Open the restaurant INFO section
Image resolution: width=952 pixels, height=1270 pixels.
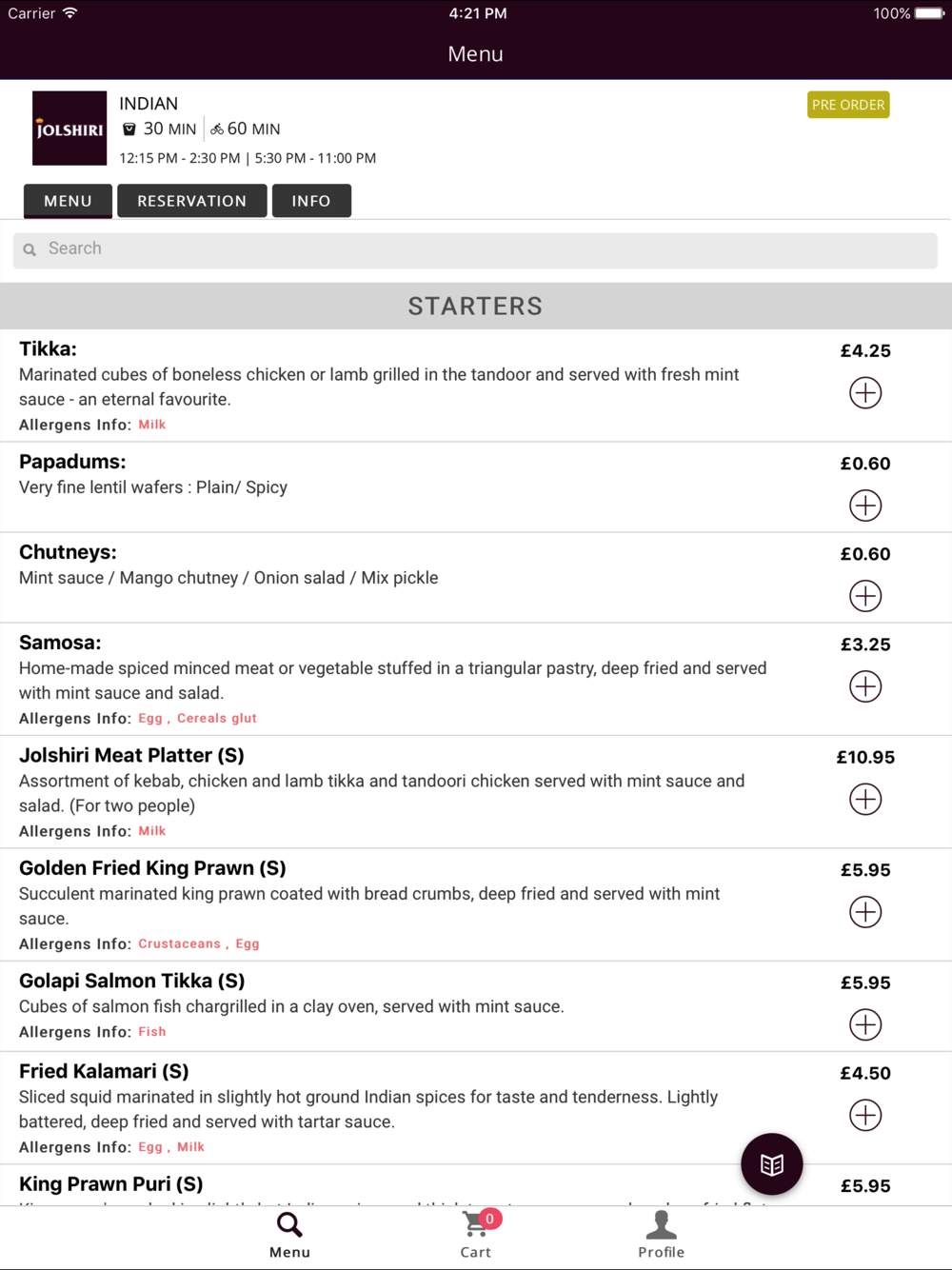[311, 201]
